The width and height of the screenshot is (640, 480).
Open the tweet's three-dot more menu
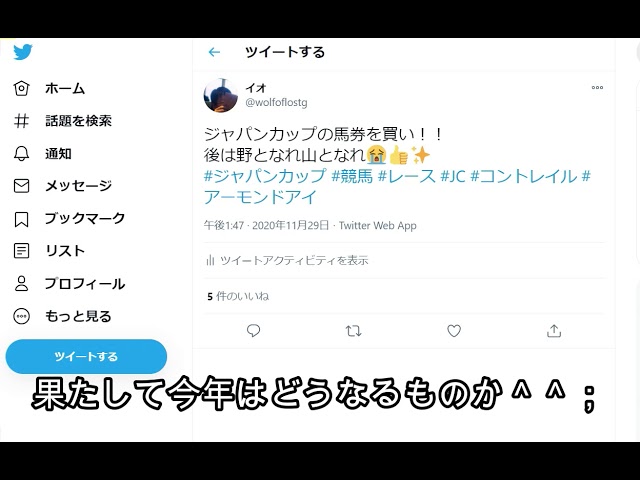point(597,87)
